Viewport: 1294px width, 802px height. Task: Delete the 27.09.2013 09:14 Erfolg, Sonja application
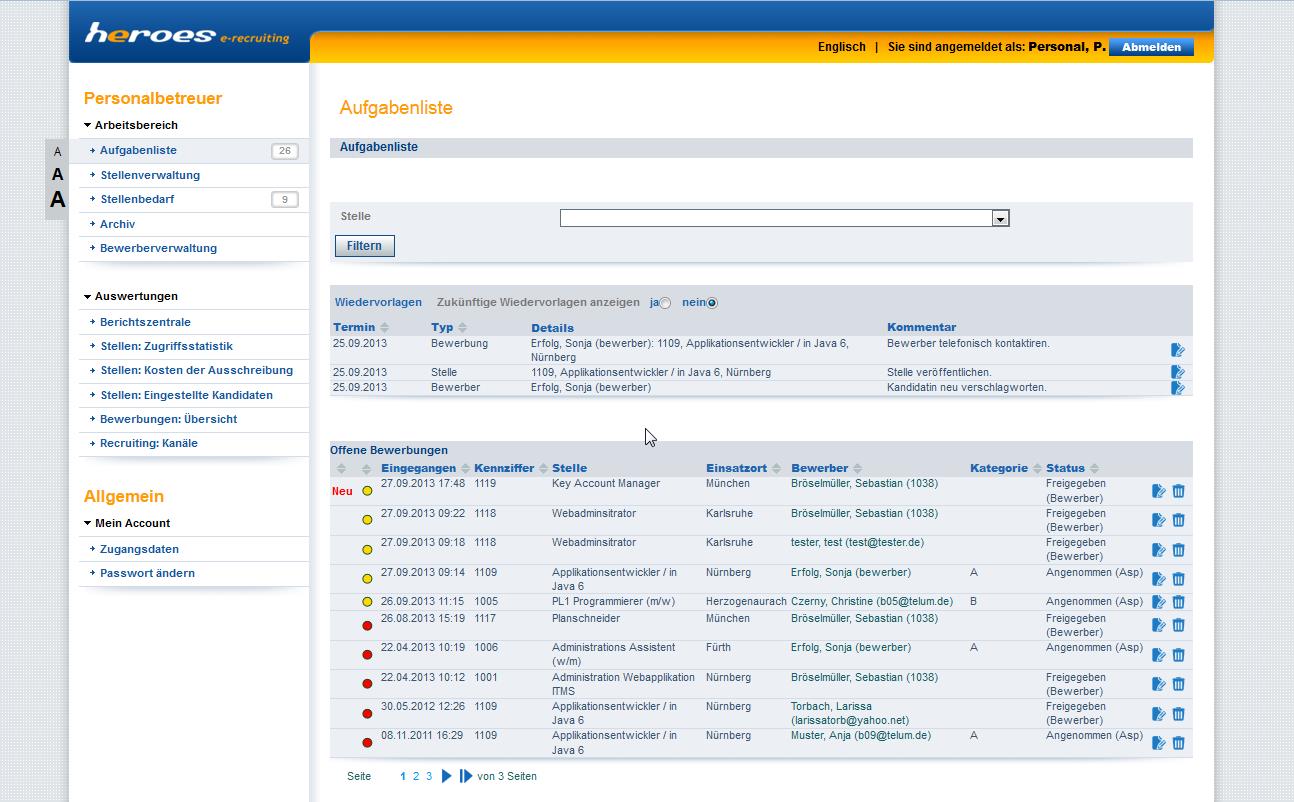point(1178,579)
